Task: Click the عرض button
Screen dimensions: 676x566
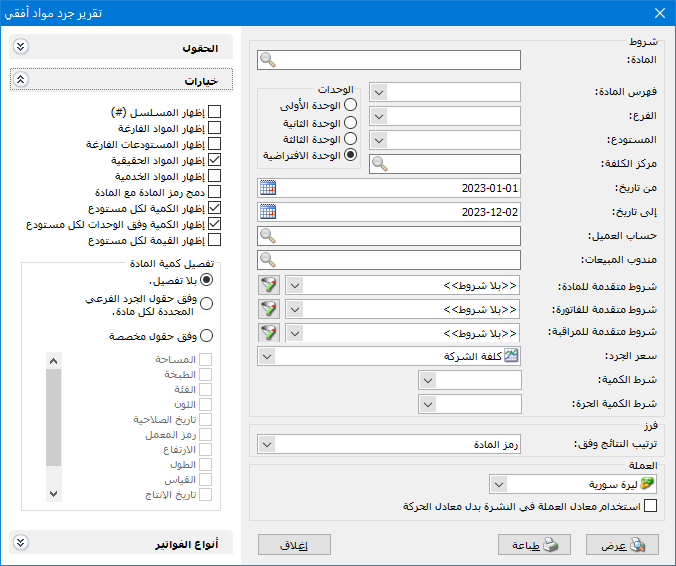Action: (622, 545)
